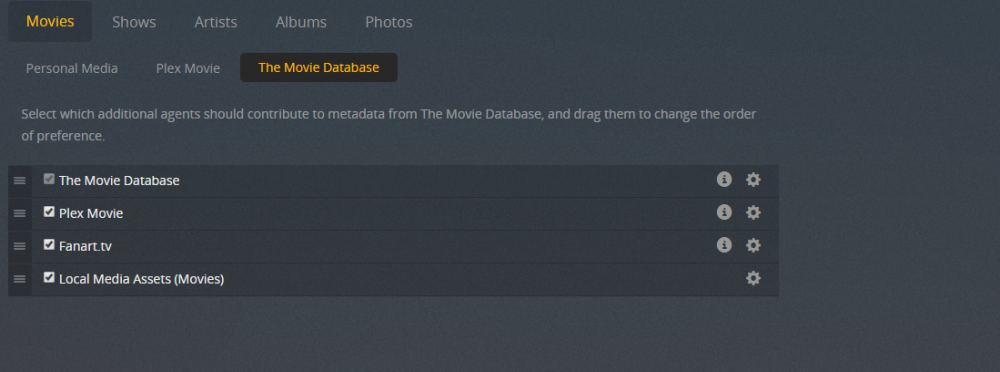View Fanart.tv agent info icon
The height and width of the screenshot is (372, 1000).
(724, 245)
